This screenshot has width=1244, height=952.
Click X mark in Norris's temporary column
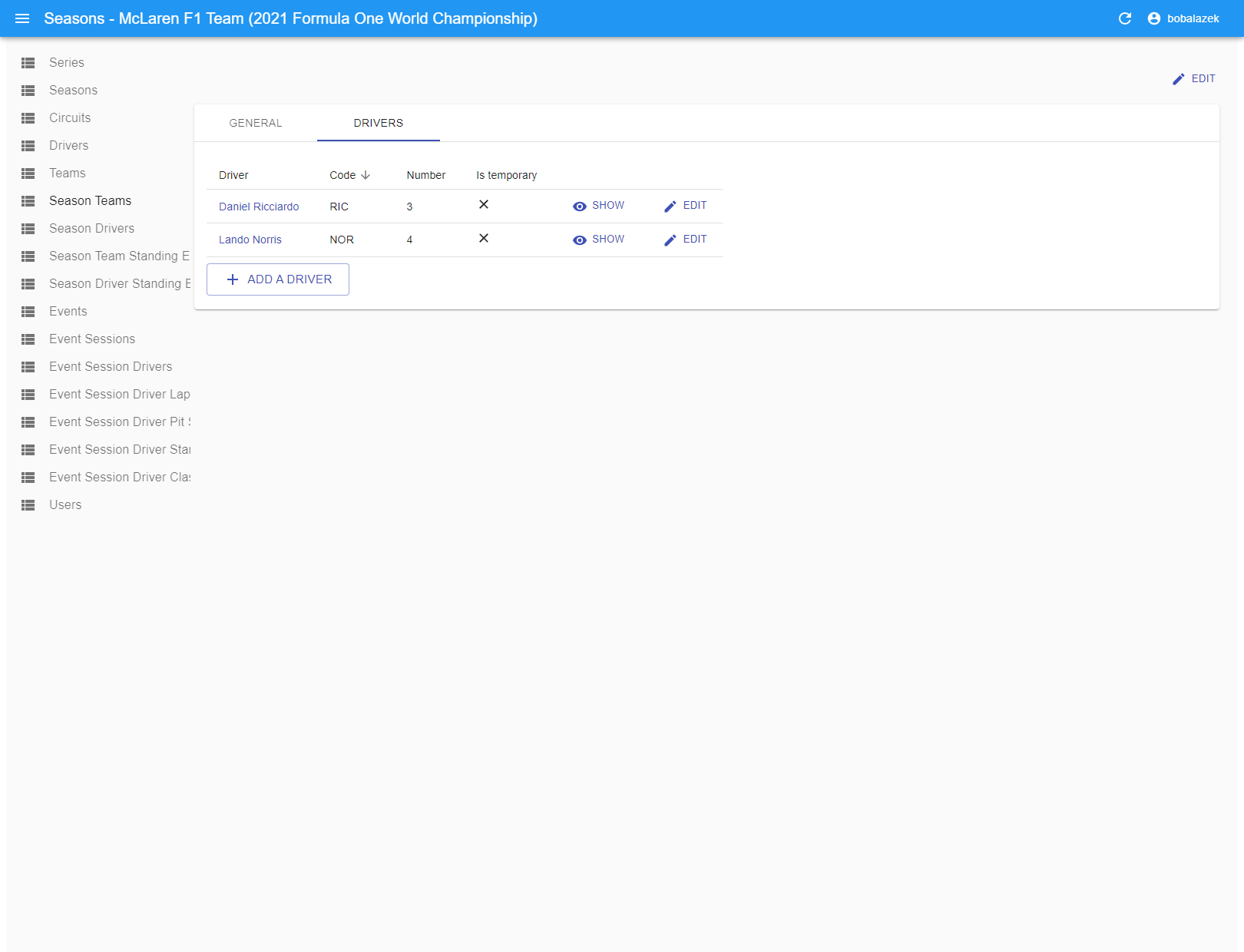click(484, 238)
